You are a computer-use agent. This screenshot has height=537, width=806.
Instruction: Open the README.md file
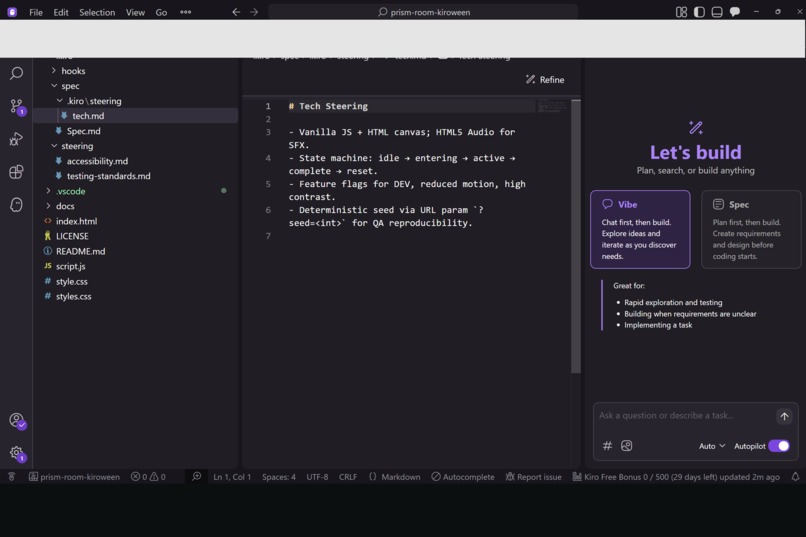pos(80,251)
